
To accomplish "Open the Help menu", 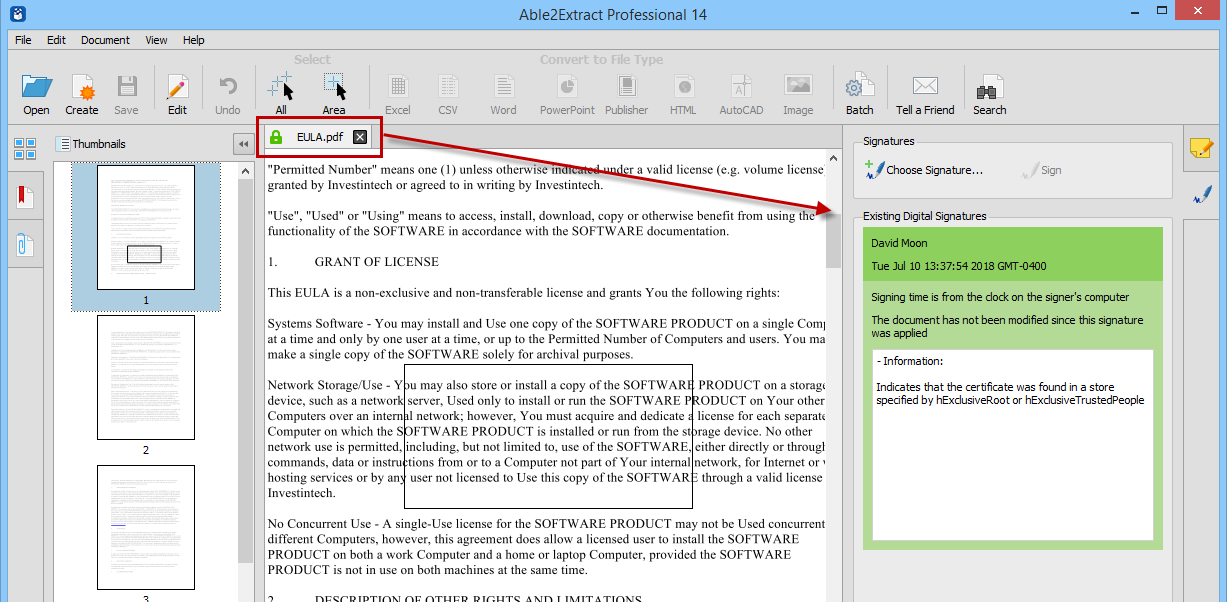I will [194, 40].
